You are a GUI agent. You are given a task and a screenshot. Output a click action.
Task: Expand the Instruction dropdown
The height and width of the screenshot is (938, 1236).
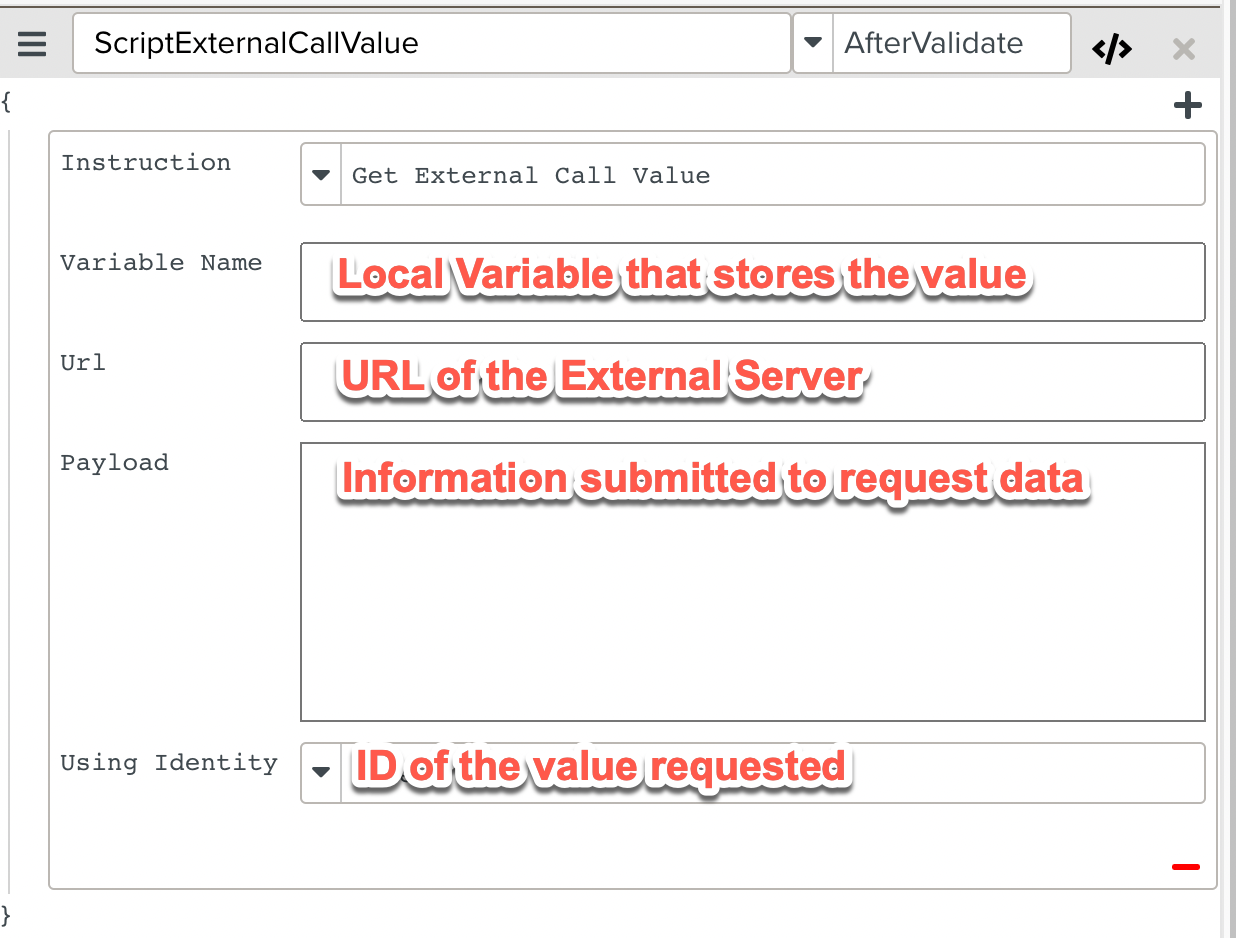point(320,174)
